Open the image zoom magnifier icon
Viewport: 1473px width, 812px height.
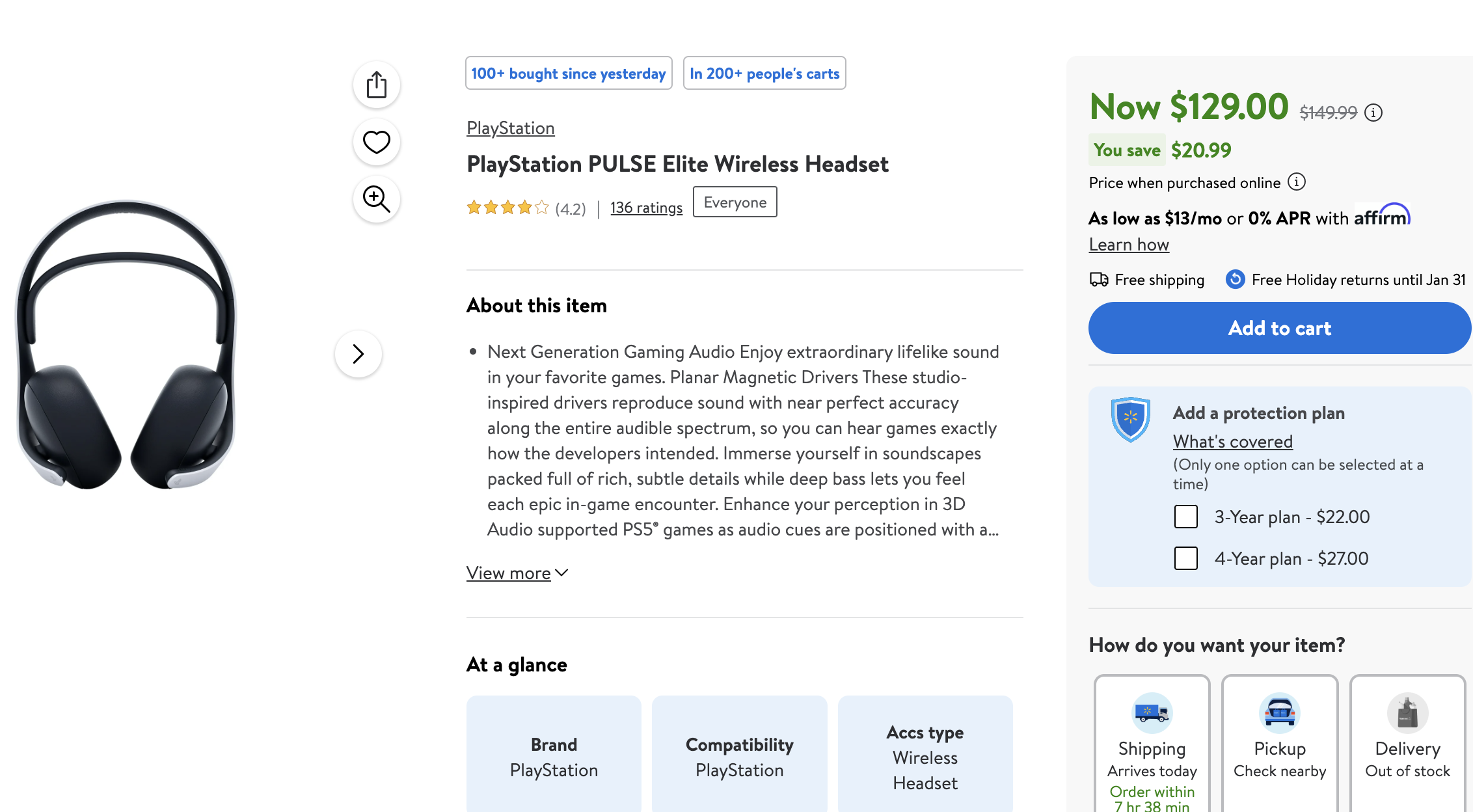(x=375, y=200)
